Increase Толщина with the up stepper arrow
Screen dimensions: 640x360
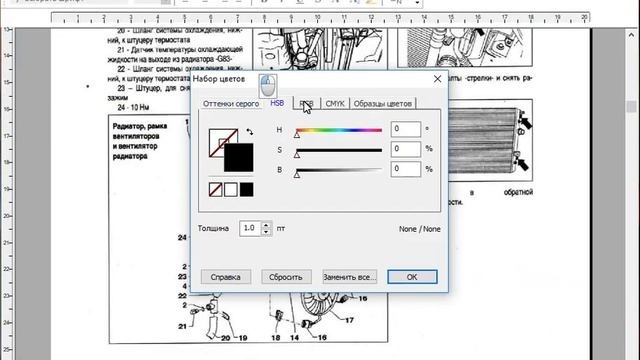(266, 225)
